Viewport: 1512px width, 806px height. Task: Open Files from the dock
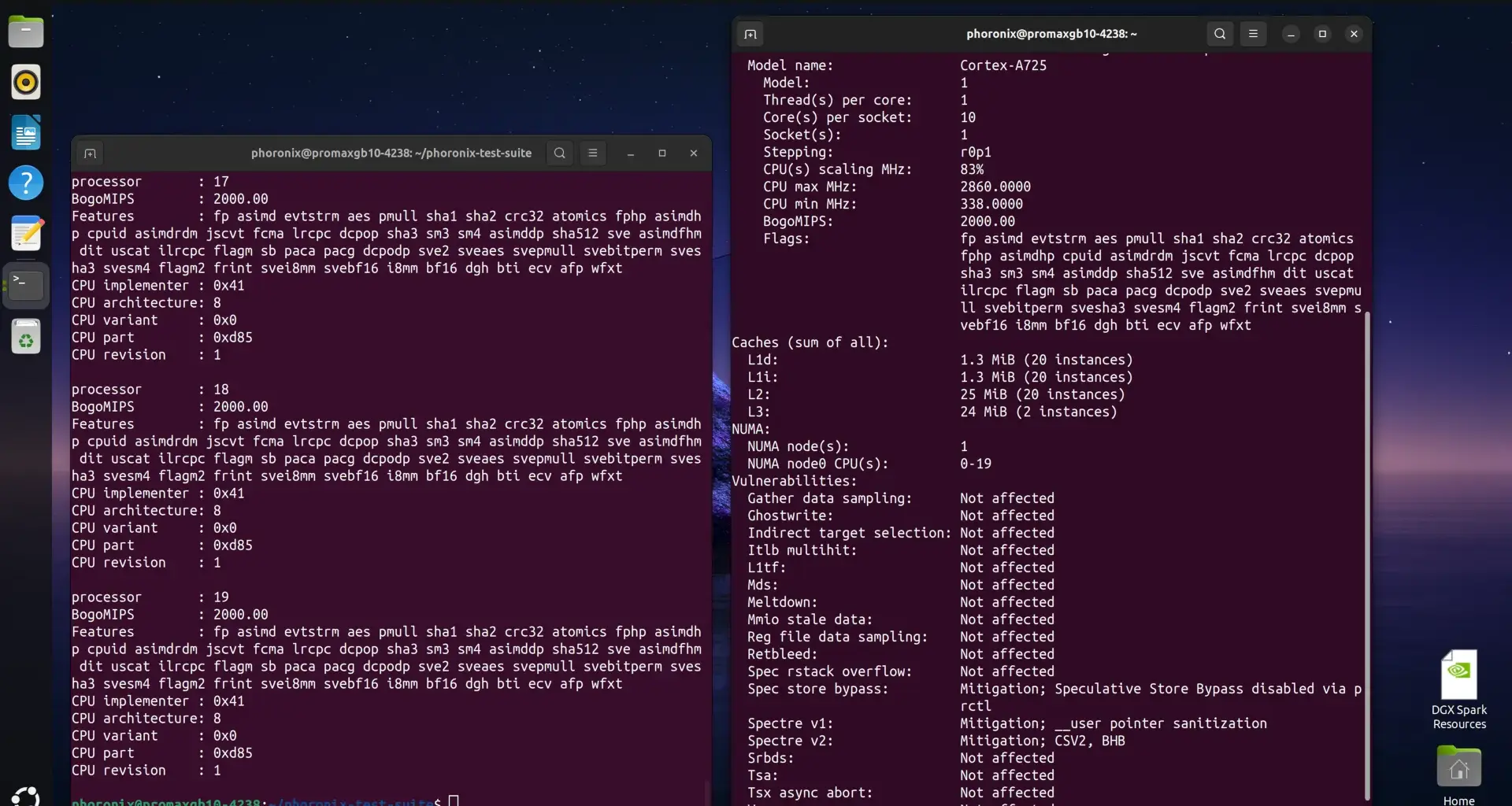(x=26, y=31)
